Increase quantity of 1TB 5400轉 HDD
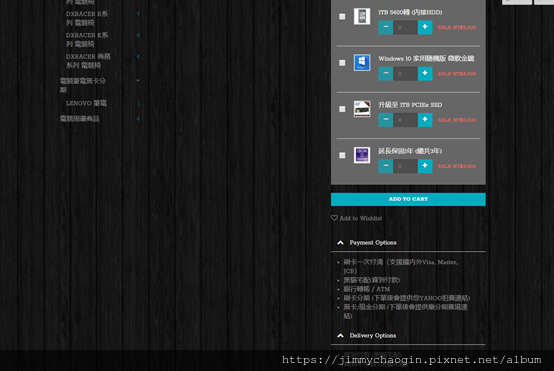Screen dimensions: 554x371 (x=425, y=27)
